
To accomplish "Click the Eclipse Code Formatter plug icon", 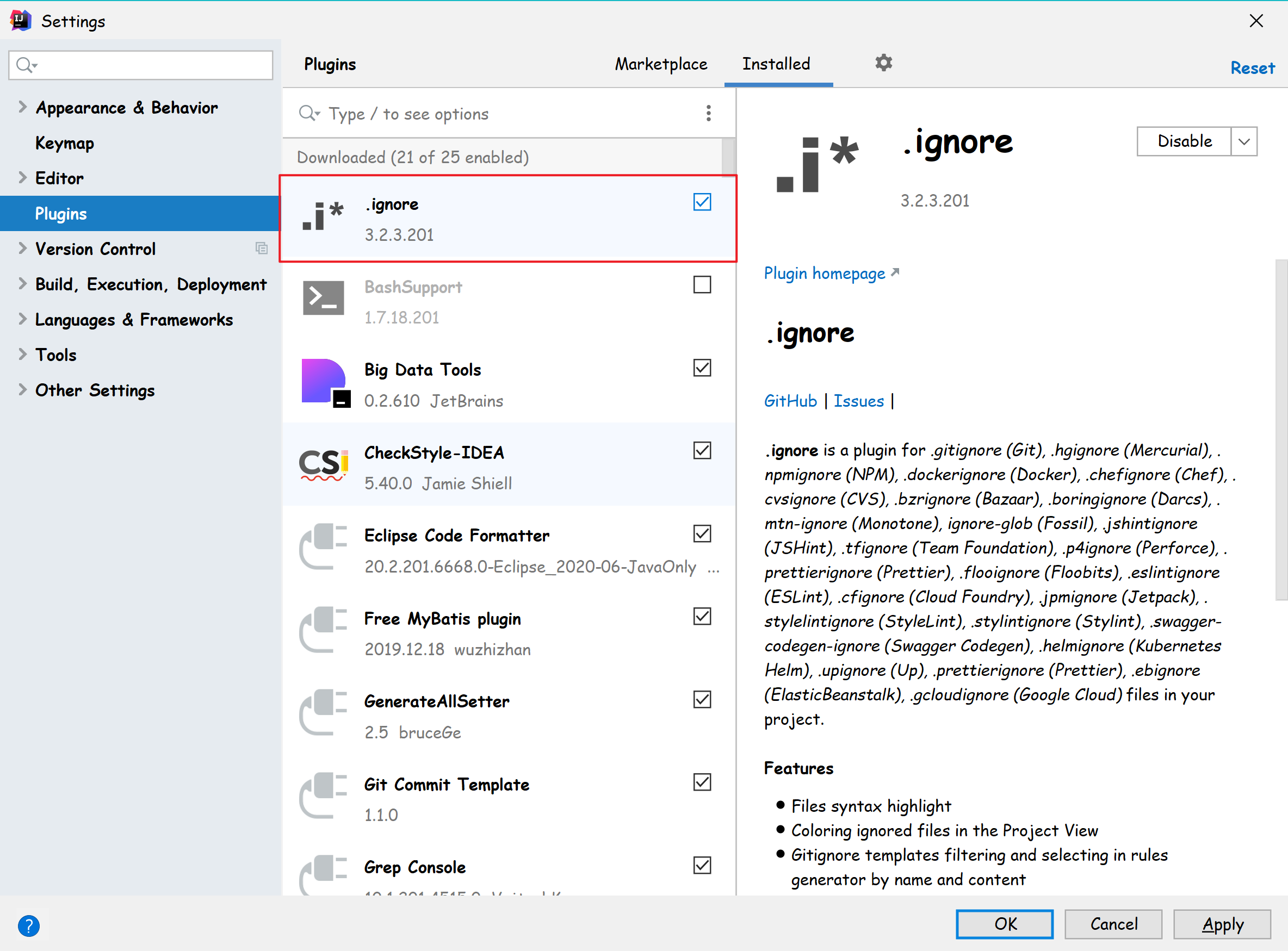I will click(x=323, y=546).
